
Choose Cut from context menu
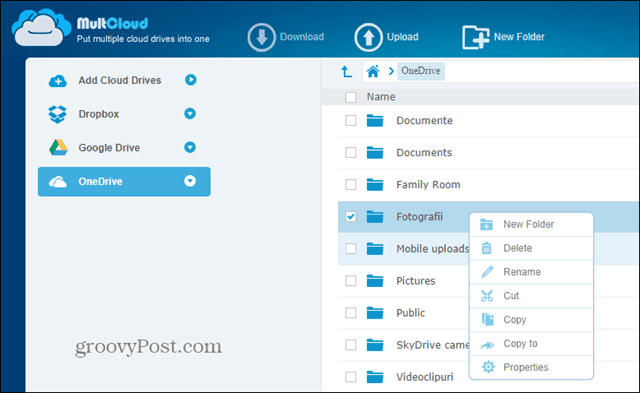531,296
